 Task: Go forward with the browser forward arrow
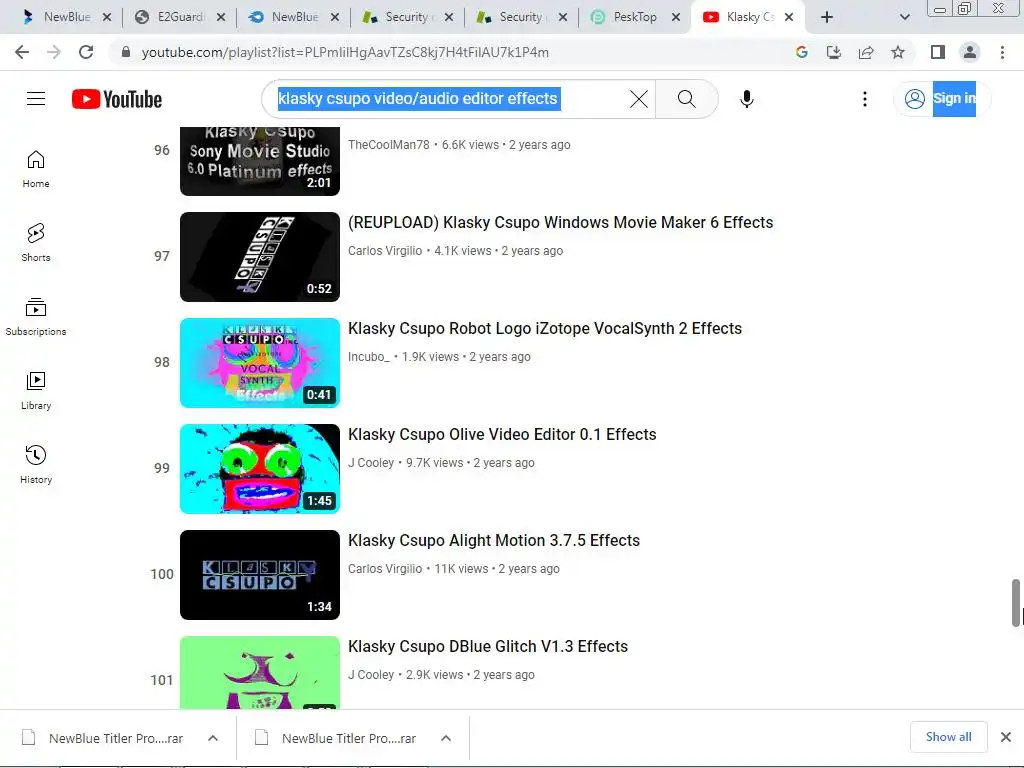coord(54,52)
